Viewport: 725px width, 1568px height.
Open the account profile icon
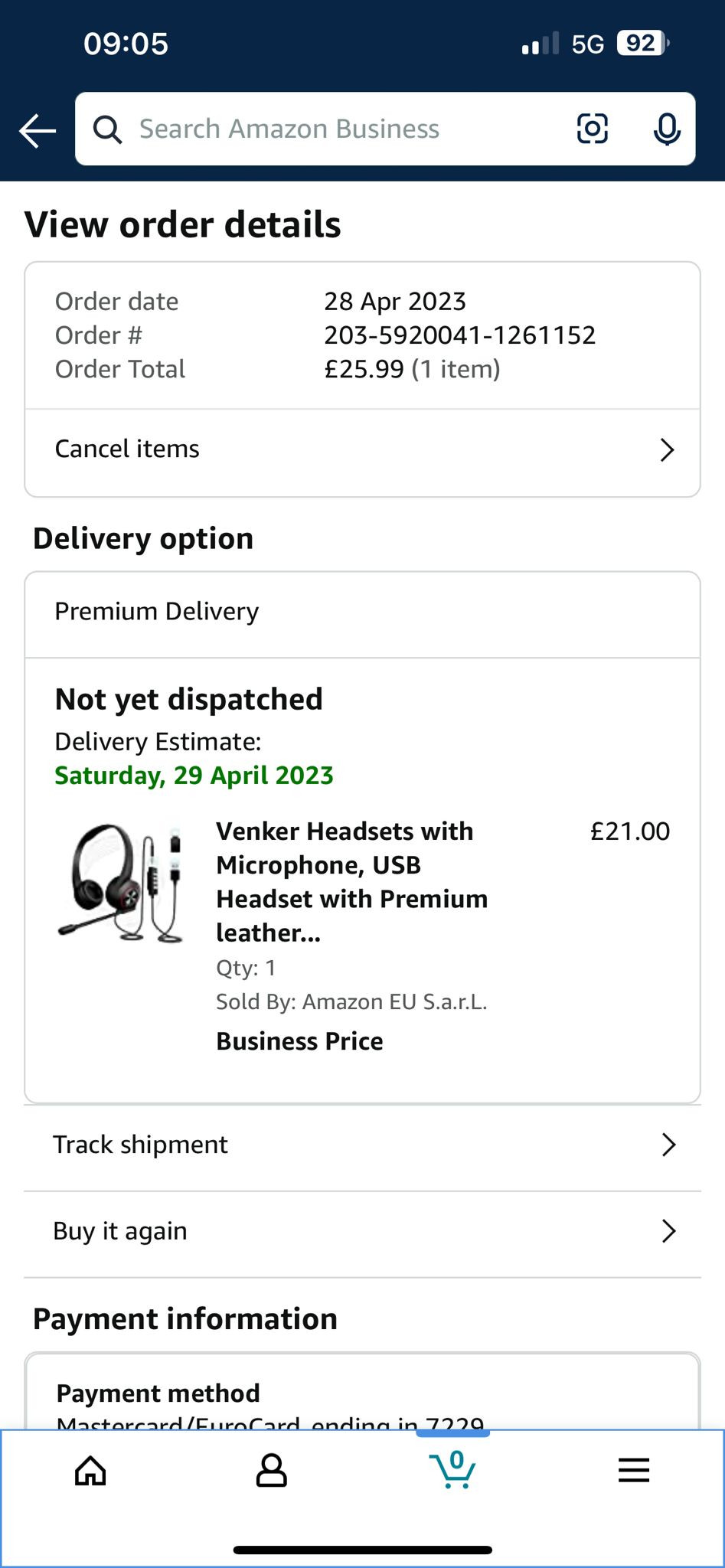[x=271, y=1471]
